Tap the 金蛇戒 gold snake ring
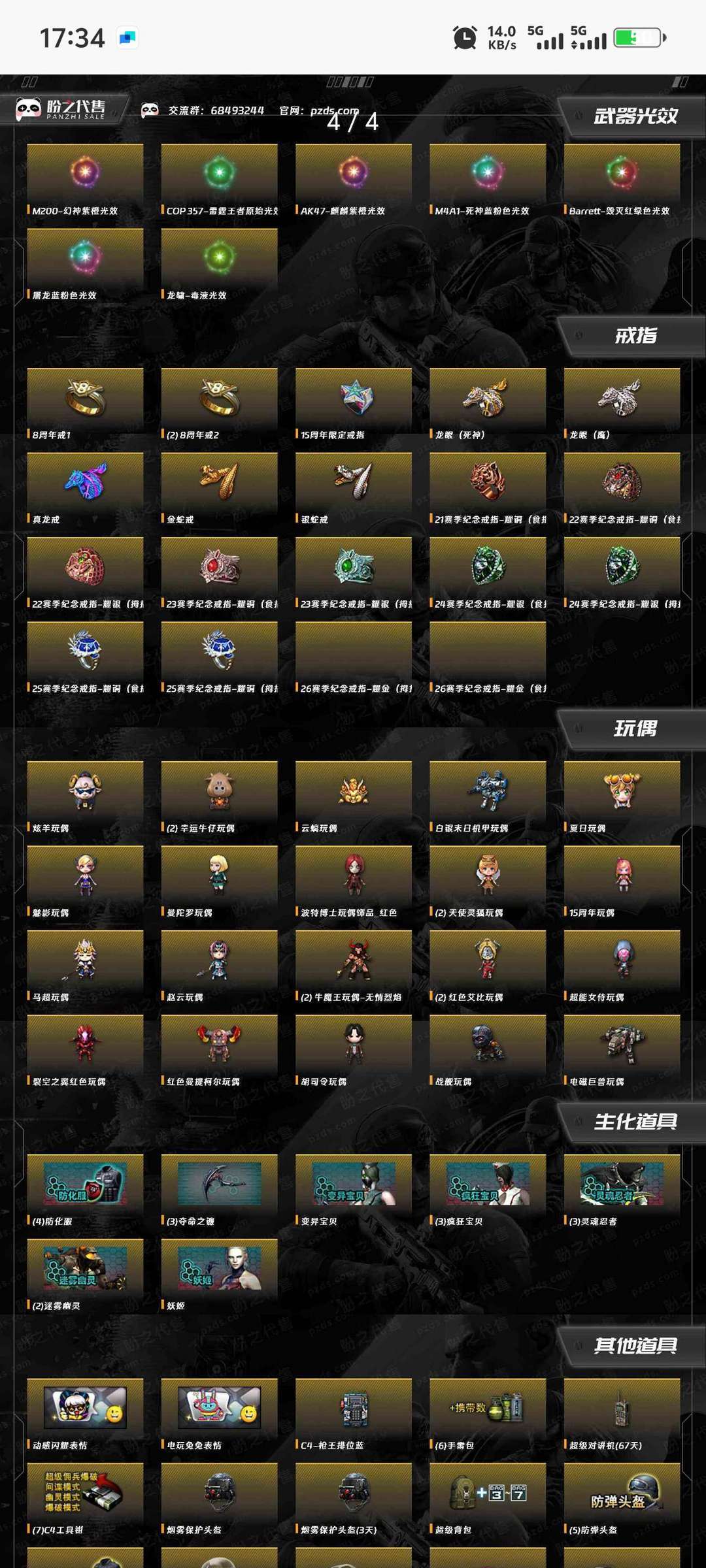The width and height of the screenshot is (706, 1568). click(219, 482)
